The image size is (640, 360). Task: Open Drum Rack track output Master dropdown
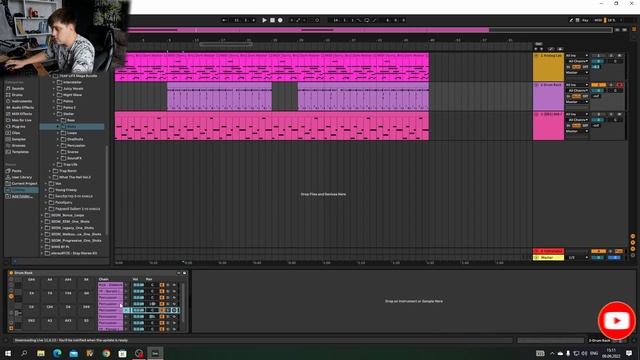click(577, 102)
